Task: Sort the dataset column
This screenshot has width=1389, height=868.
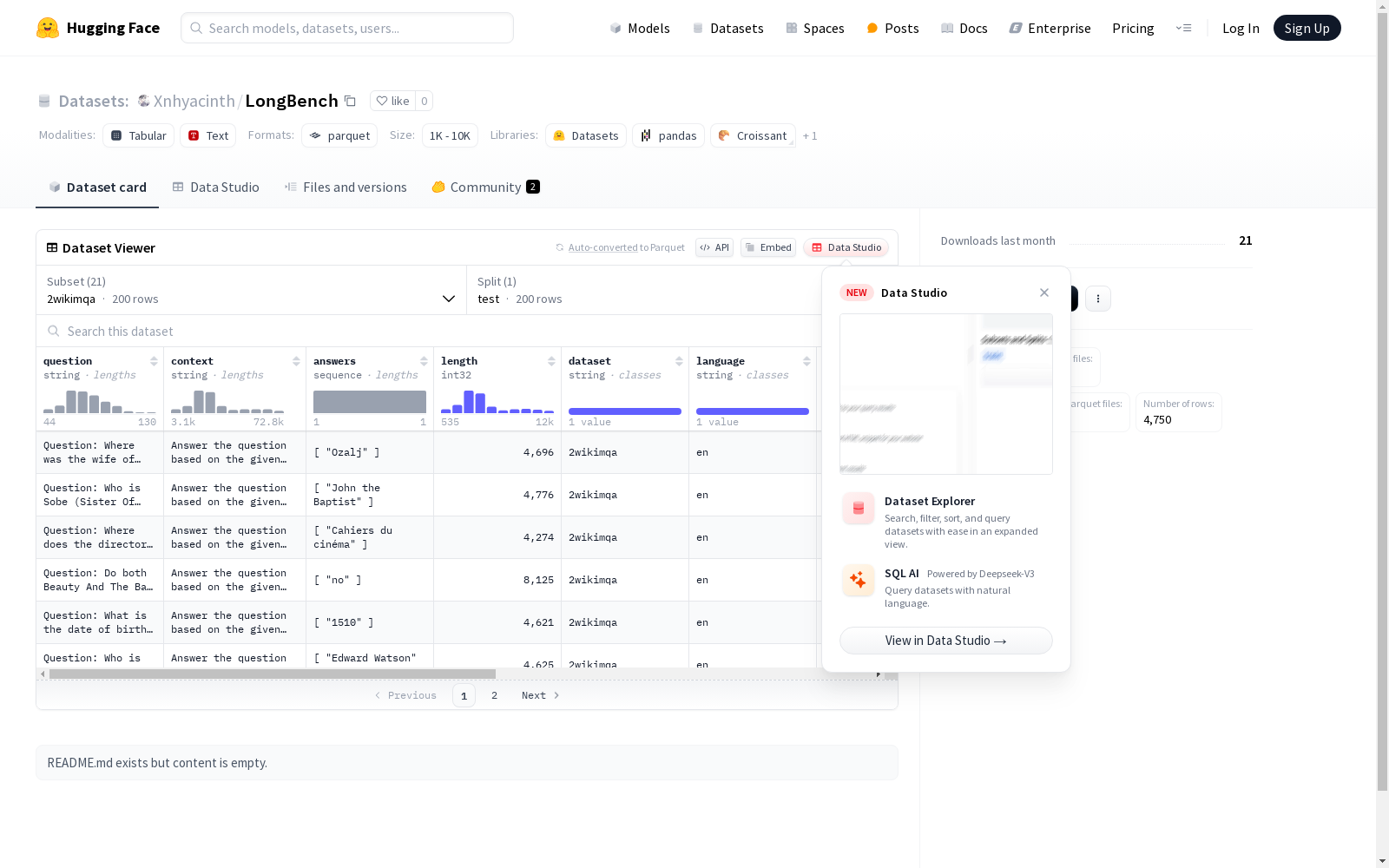Action: pos(679,361)
